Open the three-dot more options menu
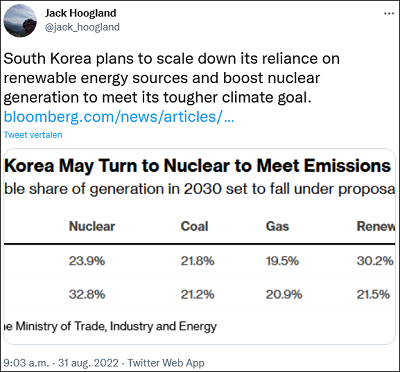Screen dimensions: 400x372 [389, 13]
